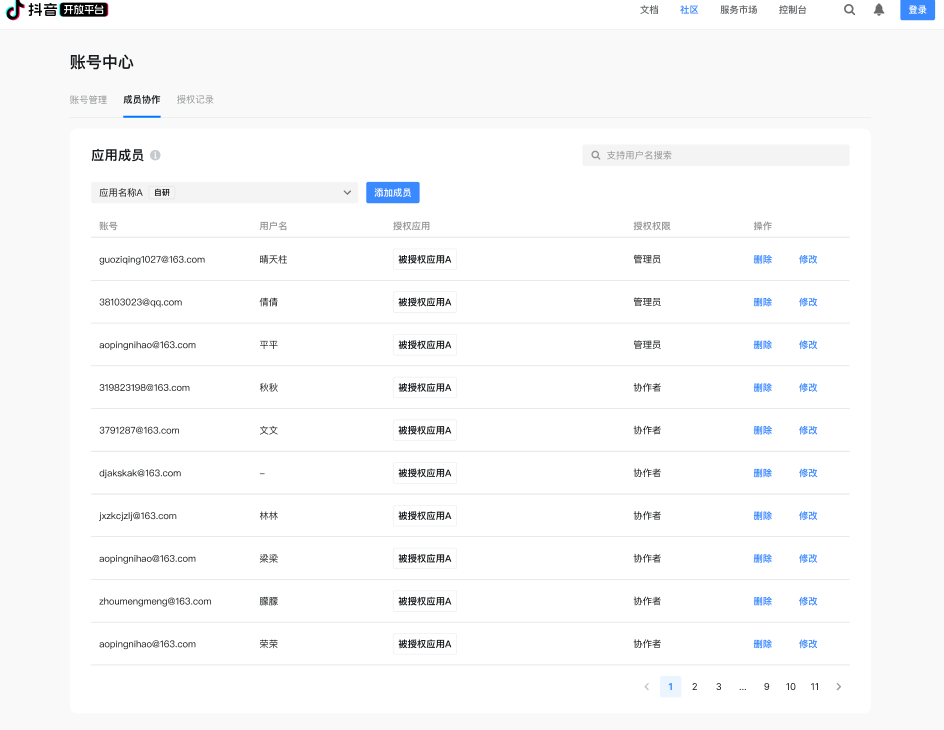Viewport: 944px width, 730px height.
Task: Select the 成员协作 tab
Action: pos(141,100)
